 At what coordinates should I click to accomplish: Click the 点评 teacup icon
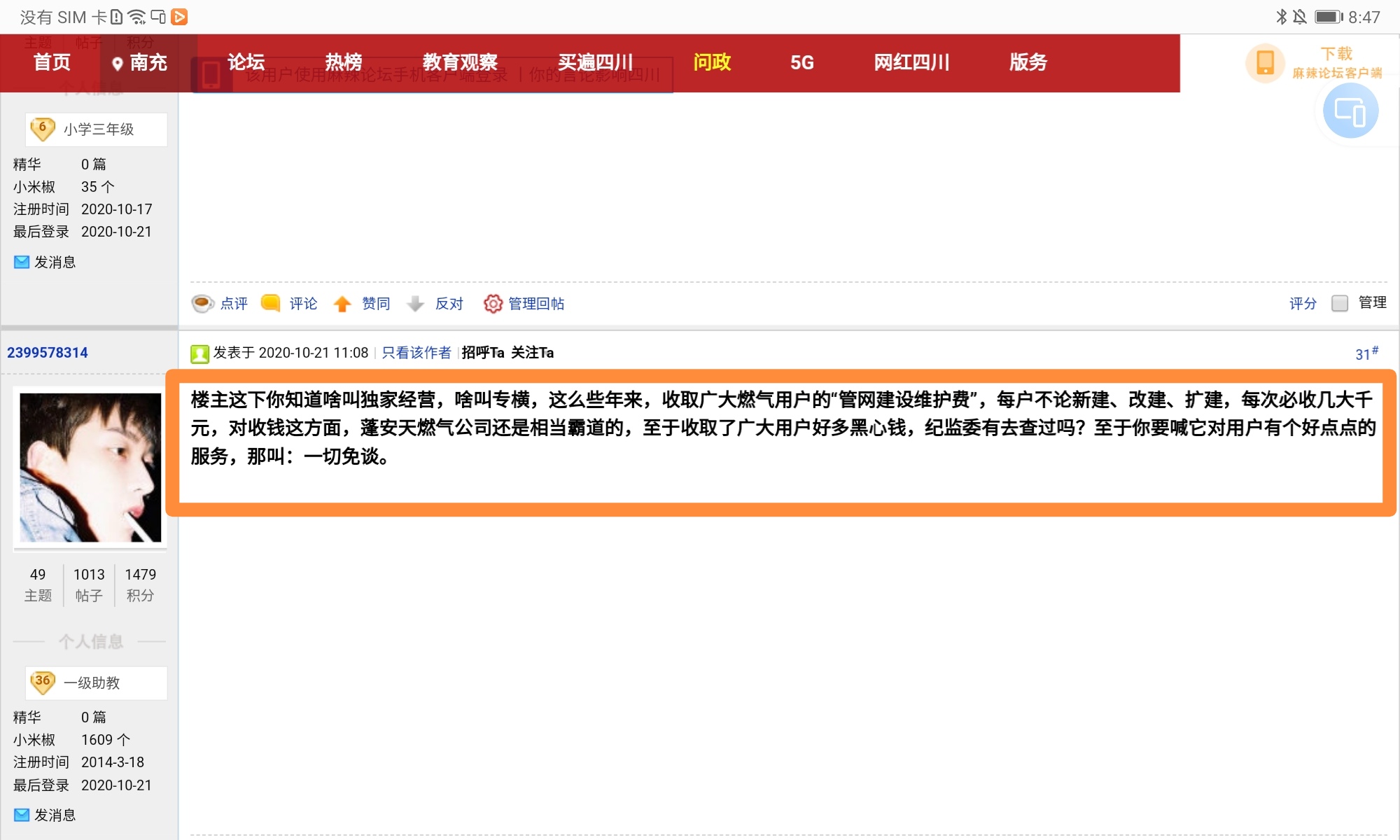(202, 303)
